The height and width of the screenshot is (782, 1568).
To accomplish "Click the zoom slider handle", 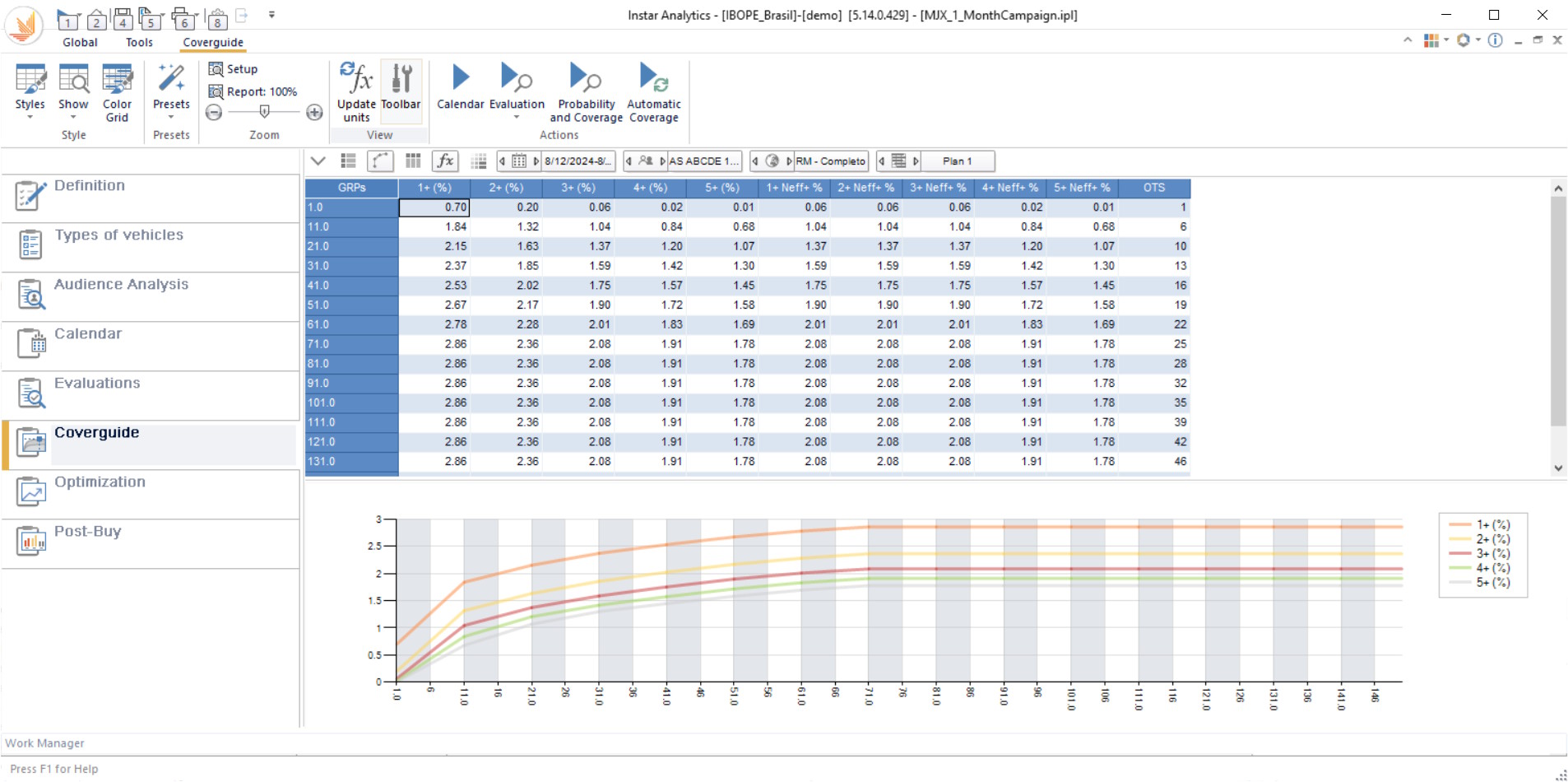I will tap(264, 112).
